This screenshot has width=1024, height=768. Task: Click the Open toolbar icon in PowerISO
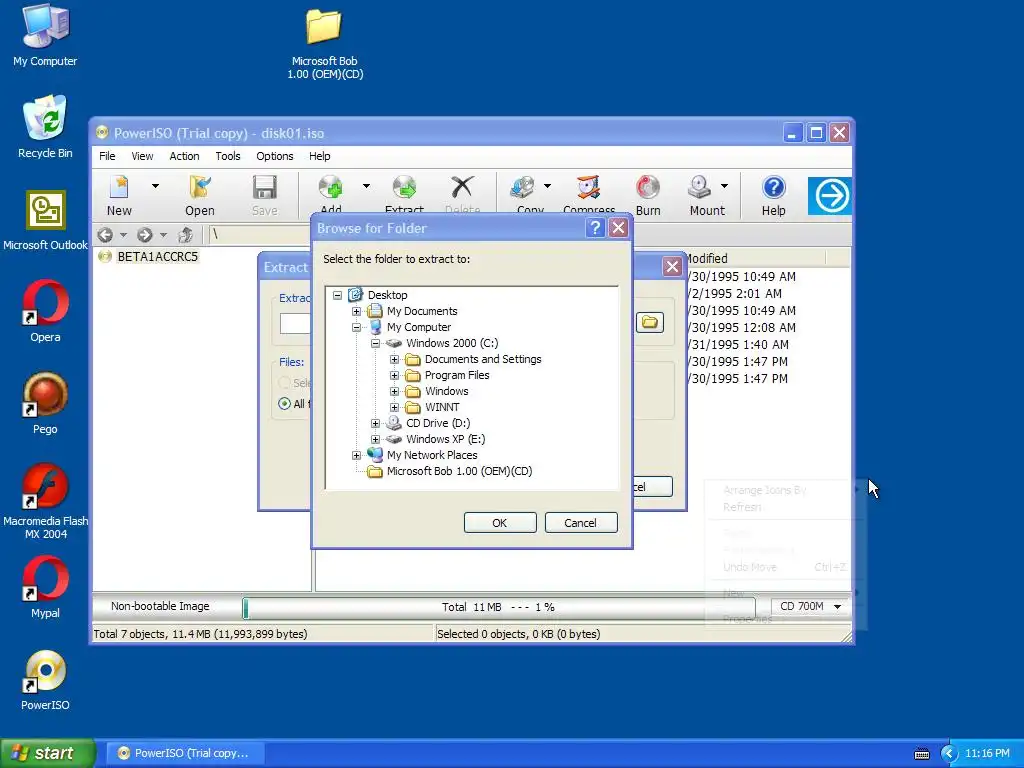tap(200, 195)
